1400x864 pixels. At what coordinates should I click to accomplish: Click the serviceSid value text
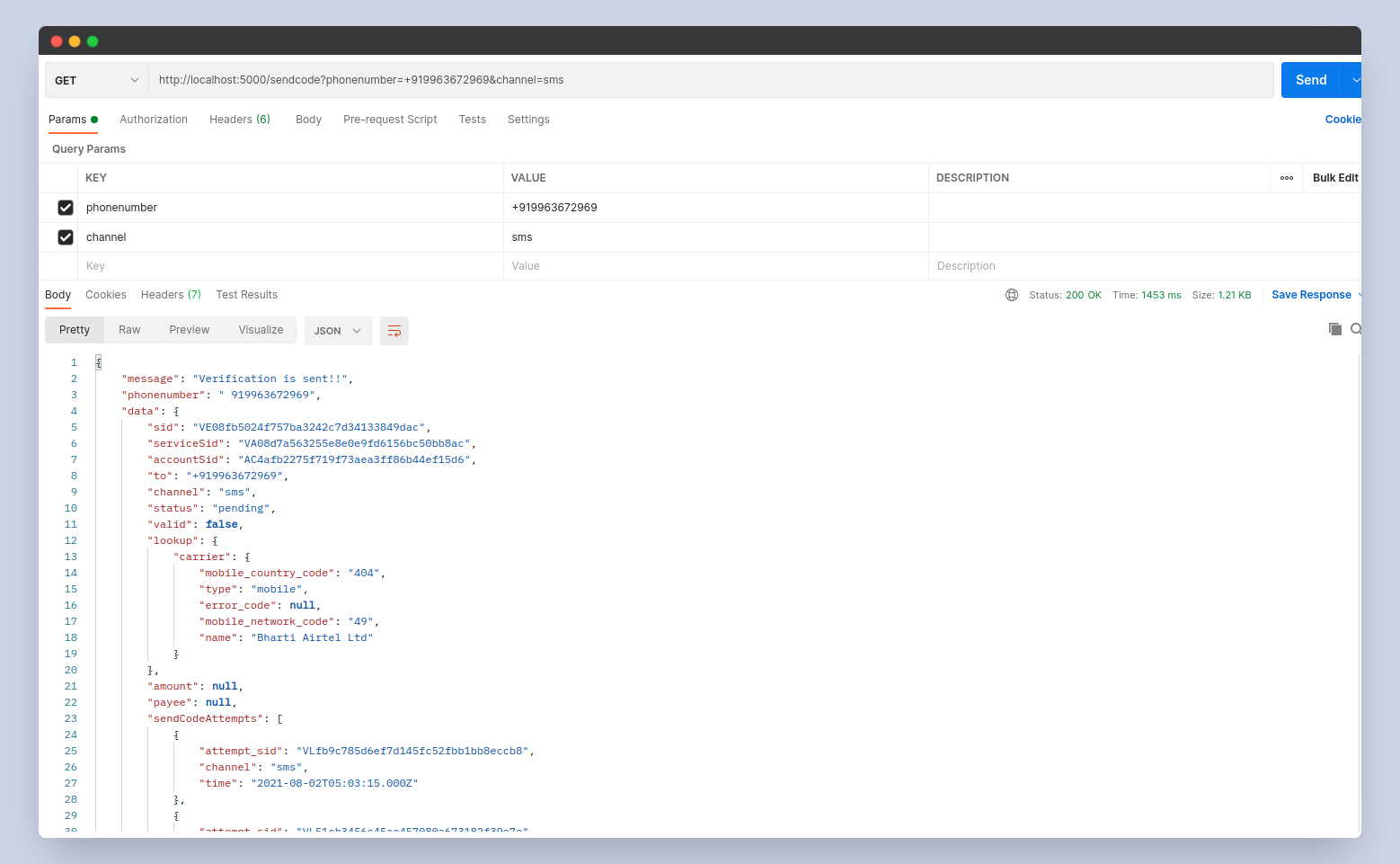click(354, 443)
